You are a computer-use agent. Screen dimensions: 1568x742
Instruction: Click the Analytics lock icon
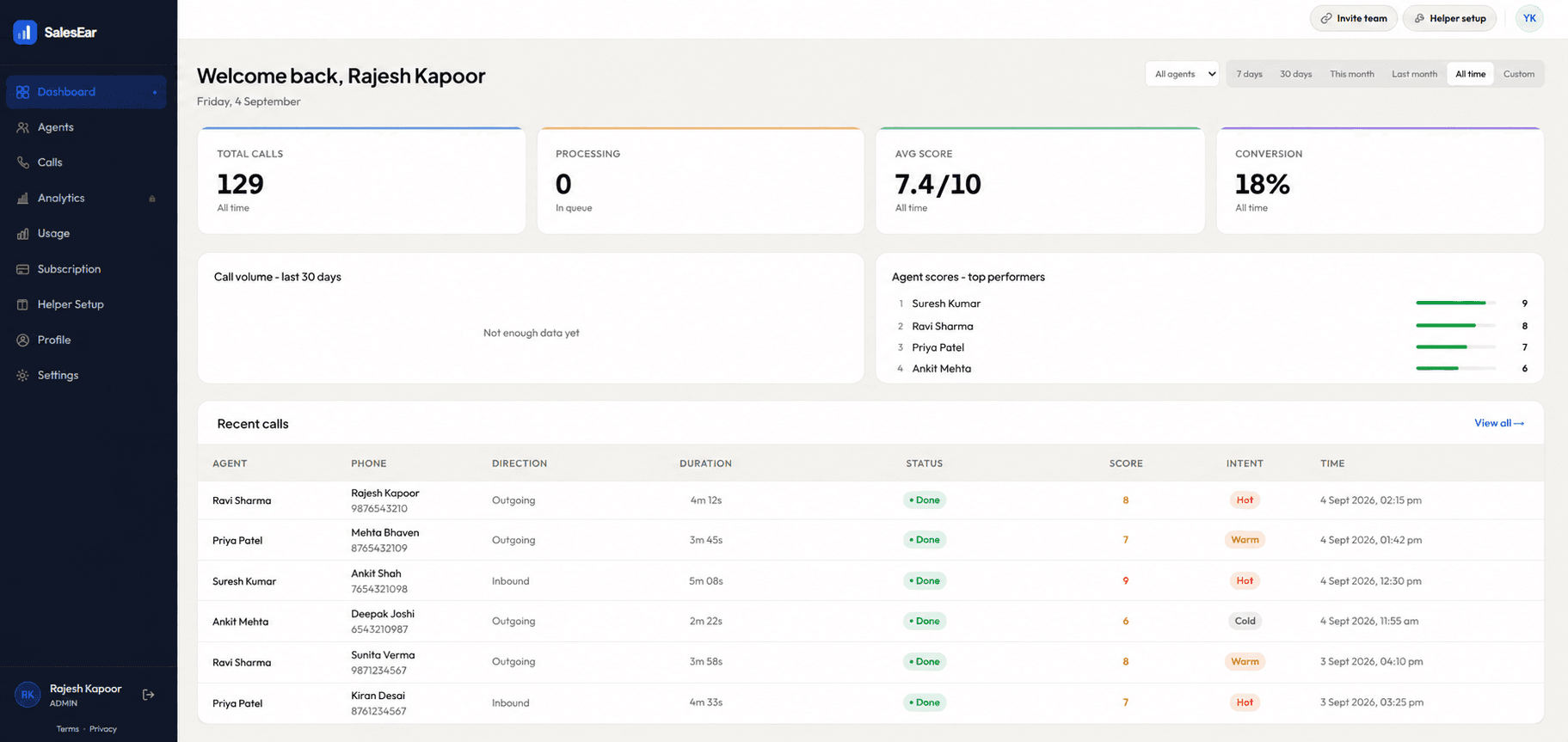pyautogui.click(x=152, y=199)
